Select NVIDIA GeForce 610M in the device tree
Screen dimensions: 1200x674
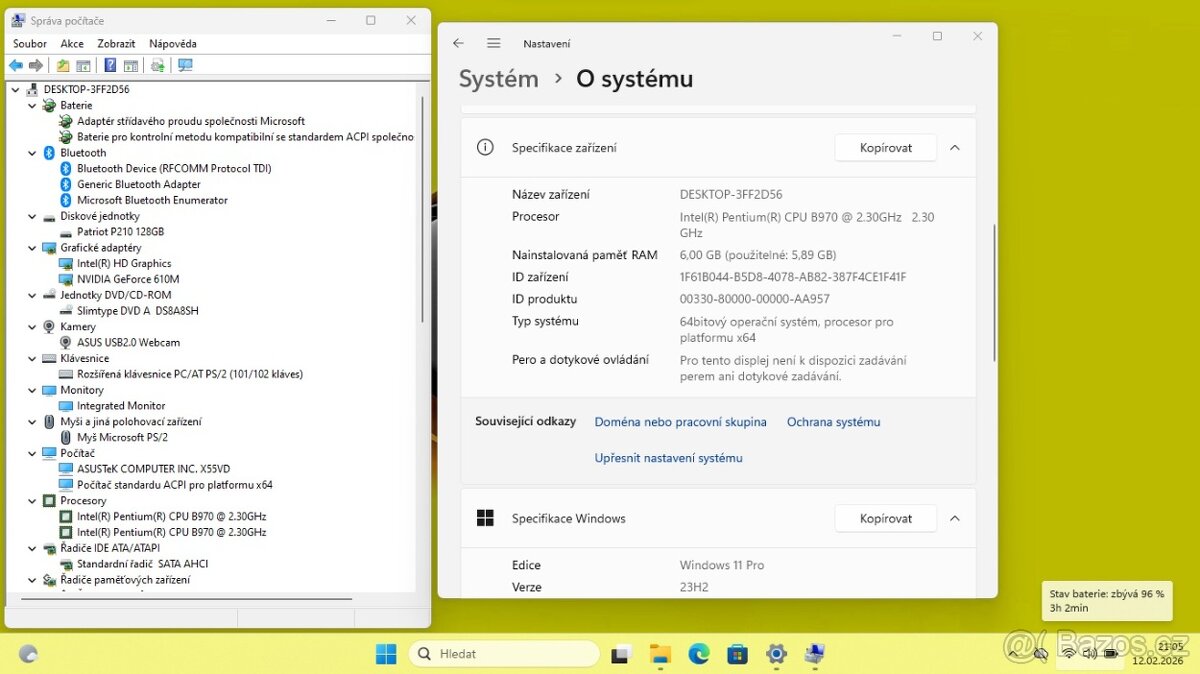(x=128, y=279)
